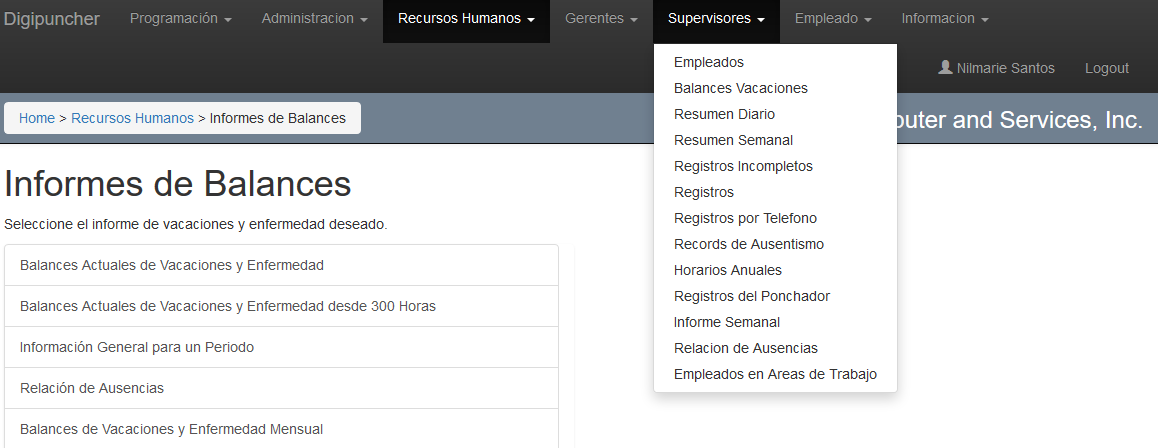This screenshot has height=448, width=1158.
Task: Open Balances Actuales de Vacaciones y Enfermedad report
Action: pyautogui.click(x=172, y=265)
